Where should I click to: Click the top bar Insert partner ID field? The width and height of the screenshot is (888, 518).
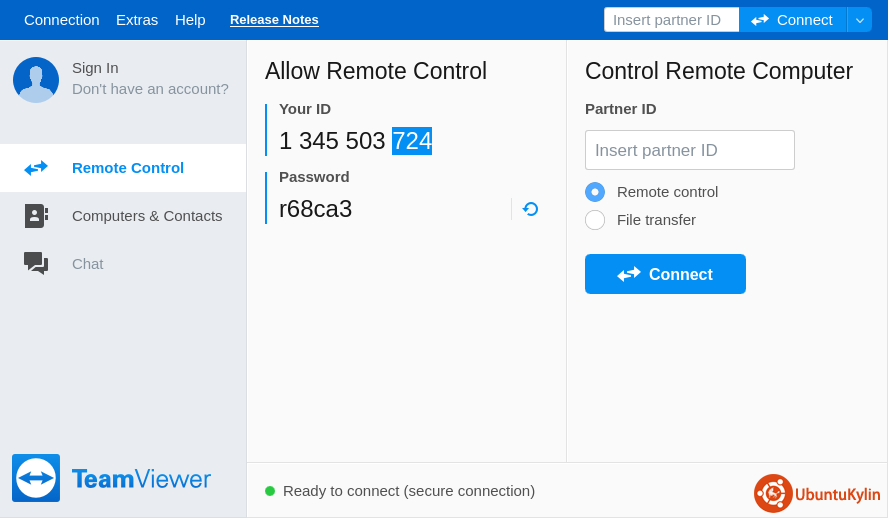(671, 20)
